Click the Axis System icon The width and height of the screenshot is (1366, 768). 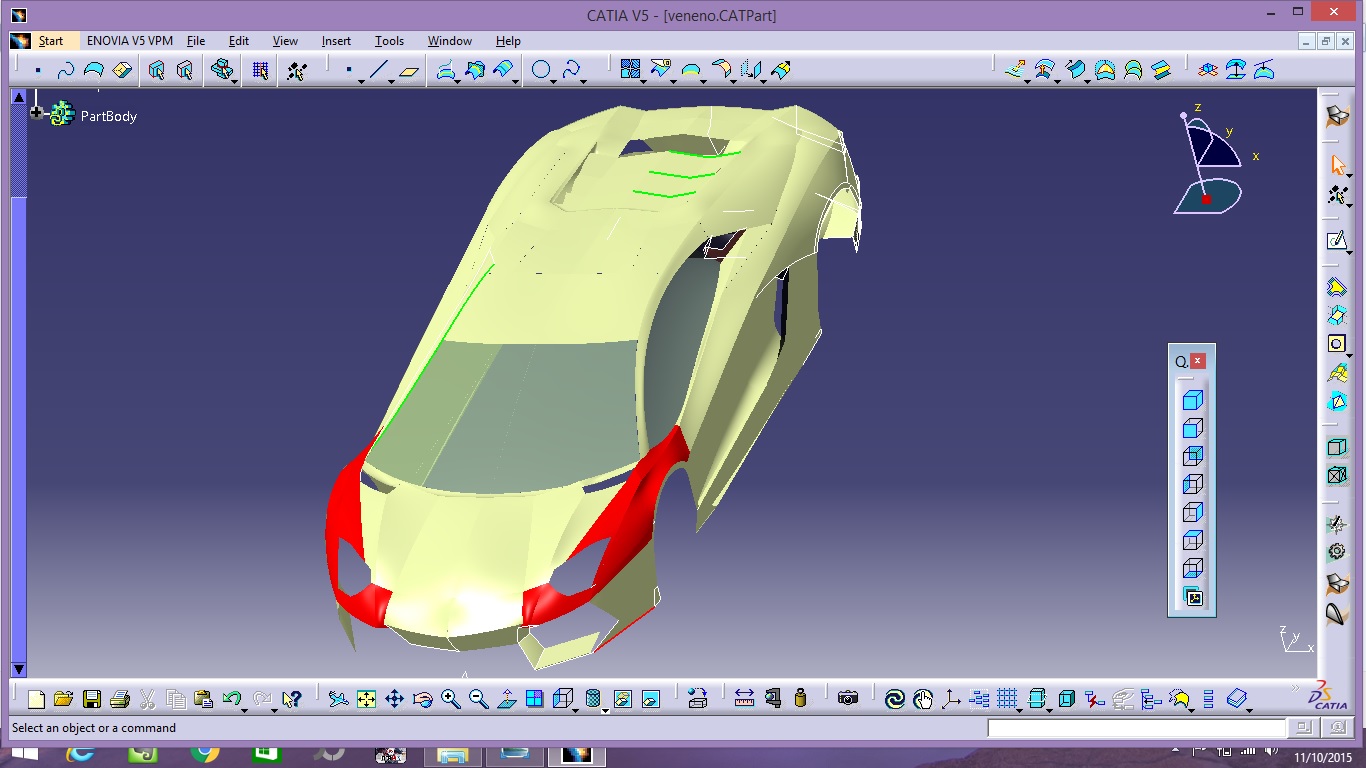tap(951, 699)
